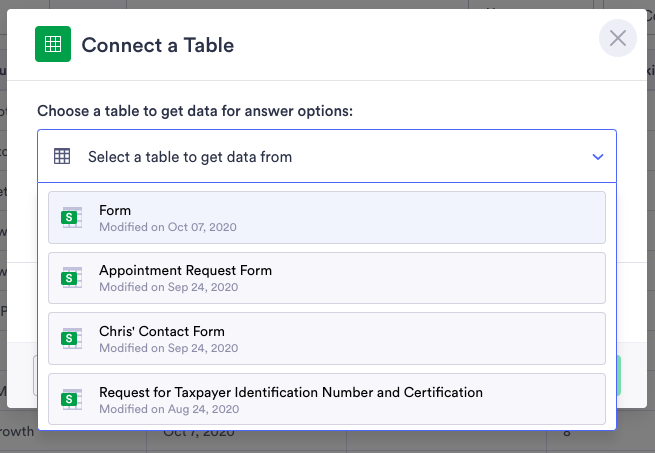The image size is (655, 453).
Task: Click 'Modified on Oct 07, 2020' under Form
Action: 168,227
